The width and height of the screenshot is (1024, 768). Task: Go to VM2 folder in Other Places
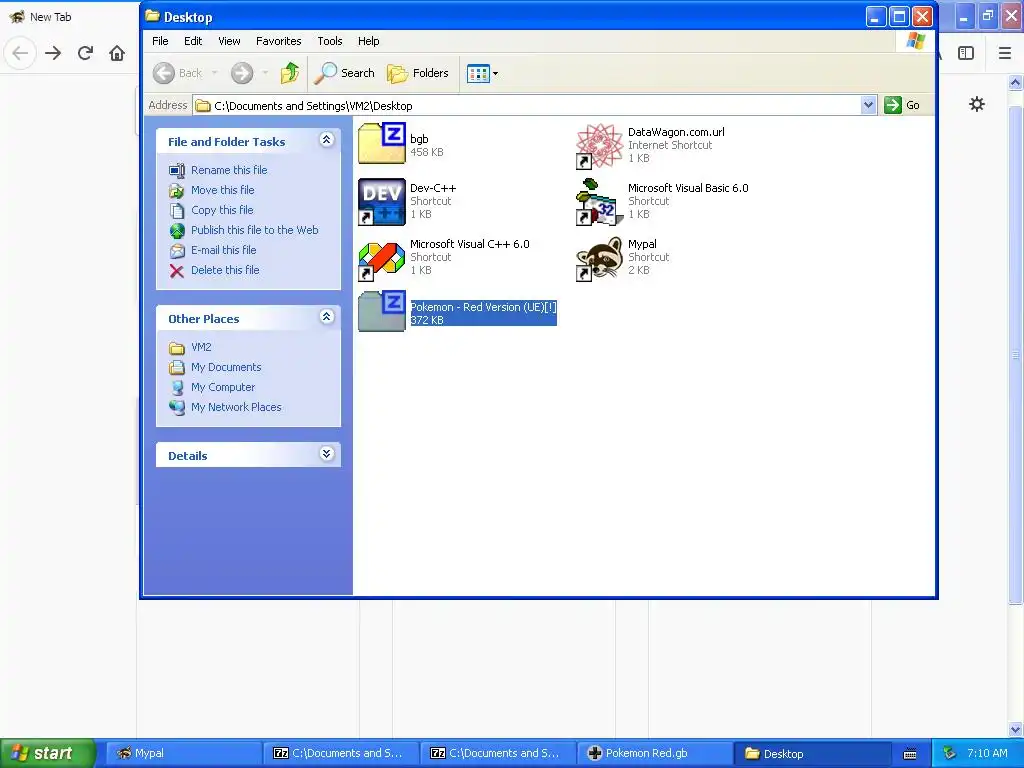click(x=200, y=347)
